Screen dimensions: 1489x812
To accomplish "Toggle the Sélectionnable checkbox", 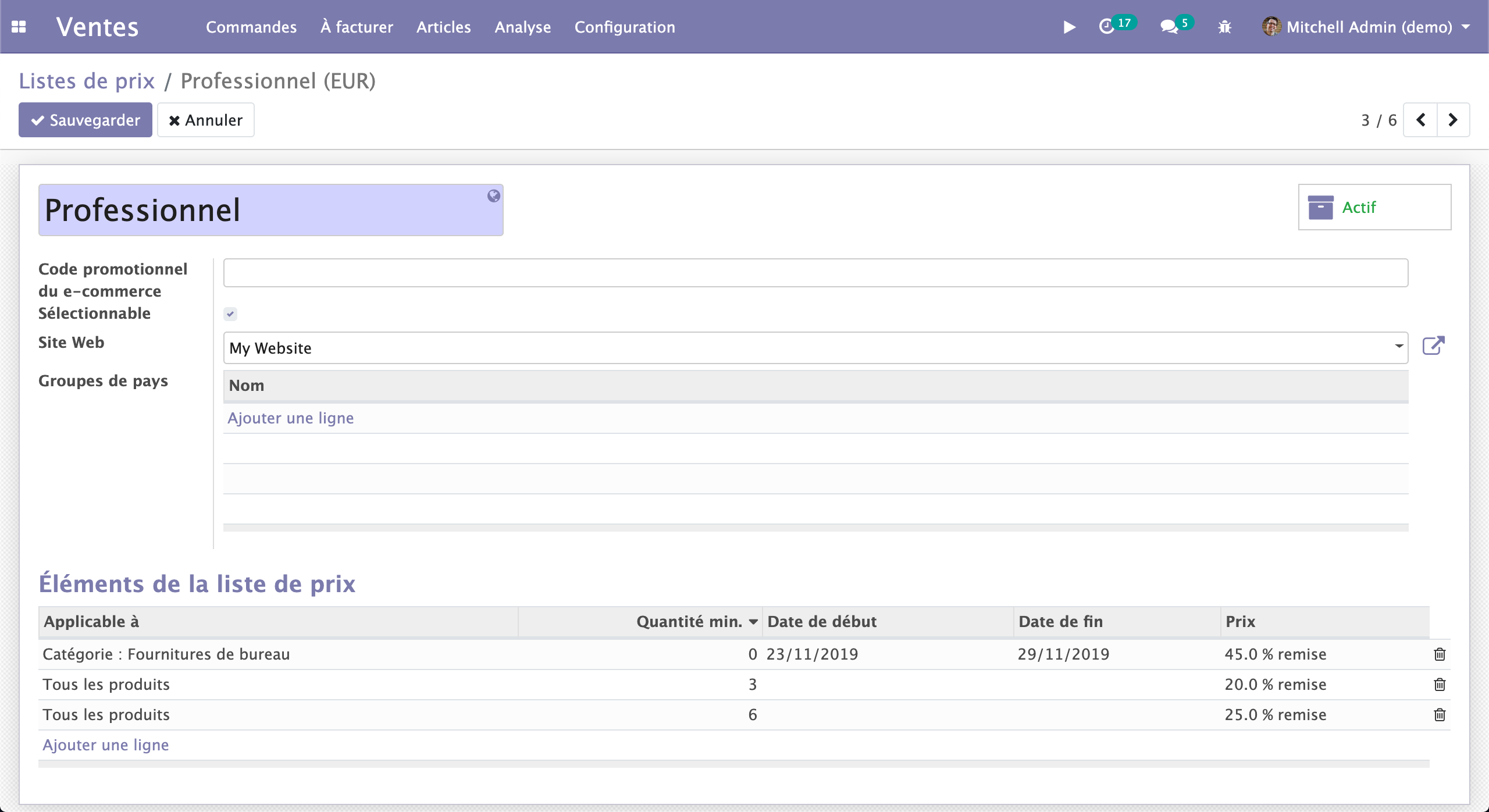I will 230,314.
